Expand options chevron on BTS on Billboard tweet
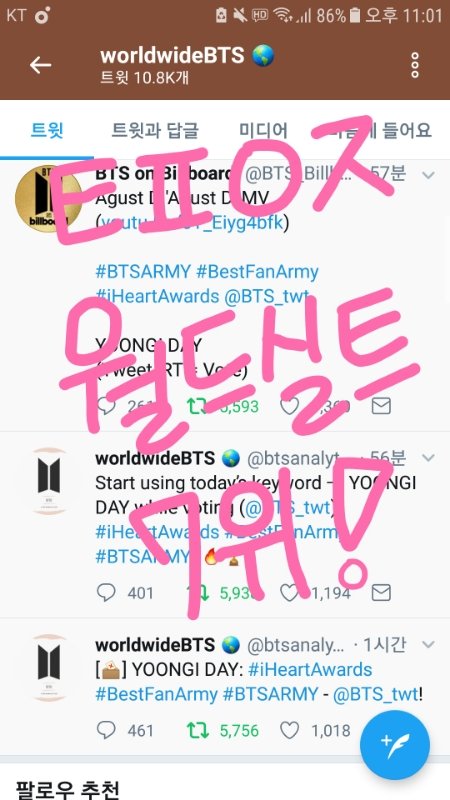Image resolution: width=450 pixels, height=800 pixels. [x=429, y=176]
